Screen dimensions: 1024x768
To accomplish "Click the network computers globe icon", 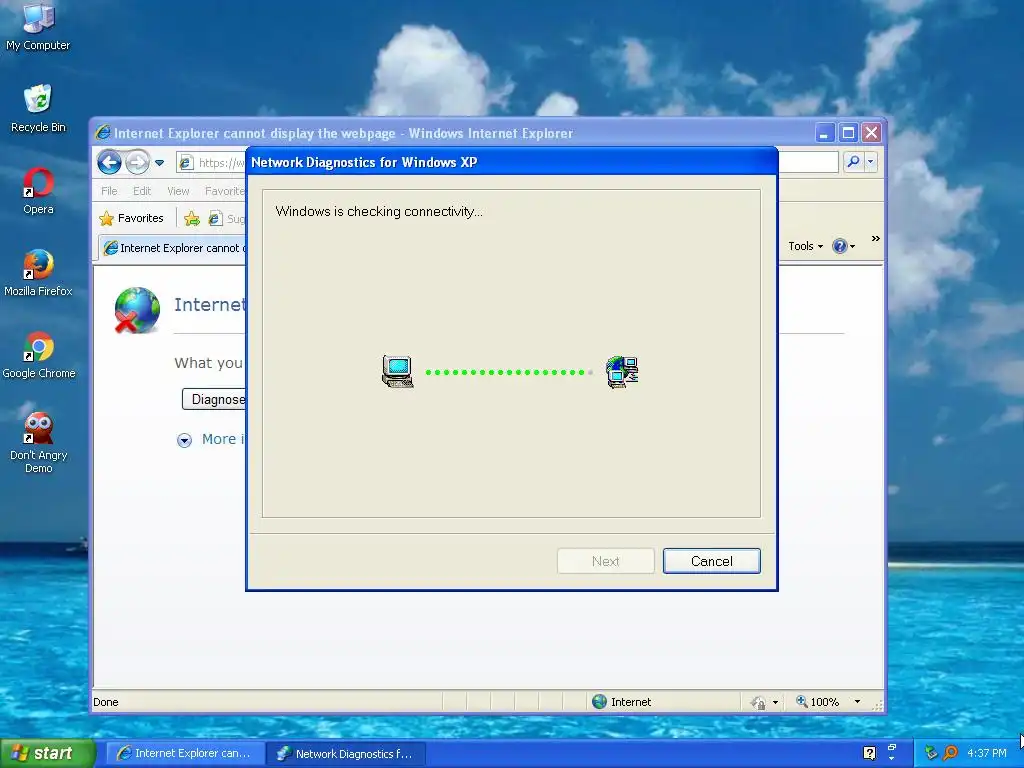I will tap(622, 372).
